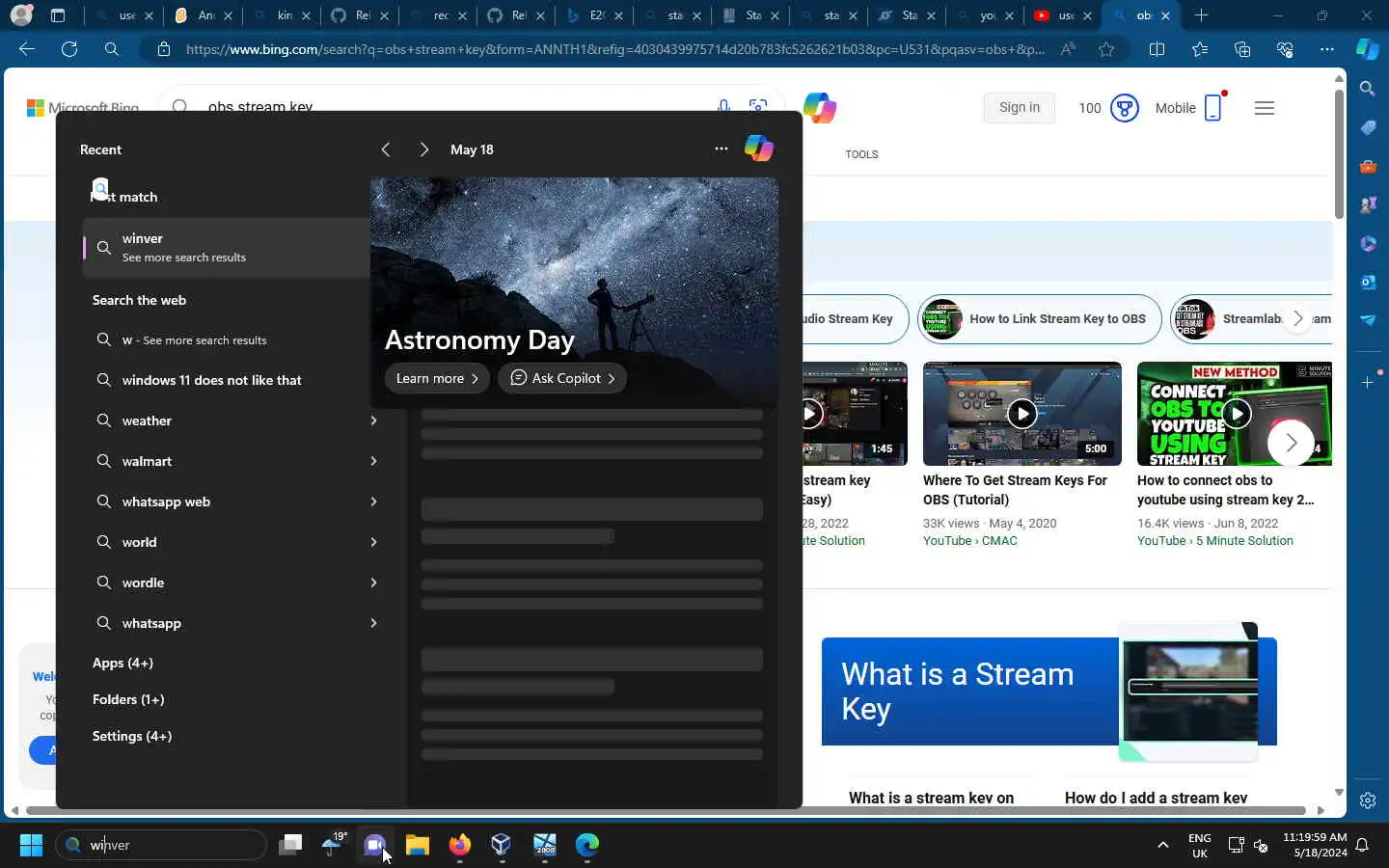The image size is (1389, 868).
Task: Click the Bing visual search camera icon
Action: pyautogui.click(x=758, y=107)
